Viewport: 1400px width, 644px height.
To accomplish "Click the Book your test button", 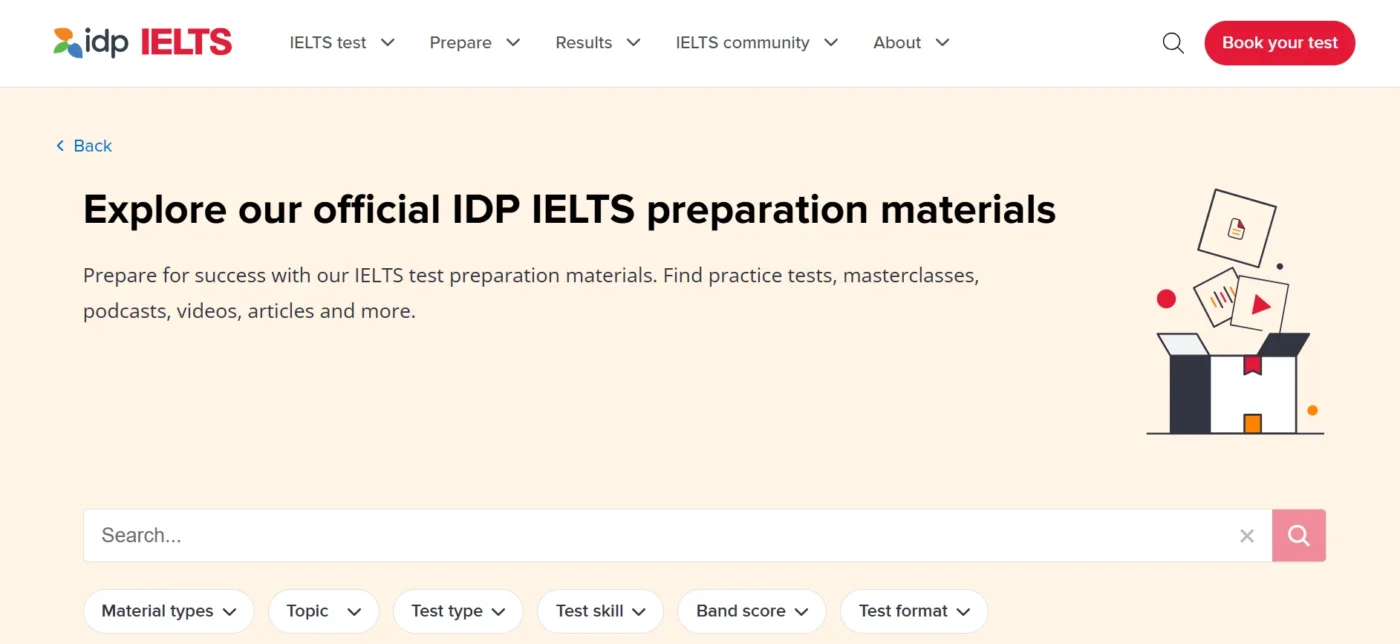I will [x=1279, y=43].
